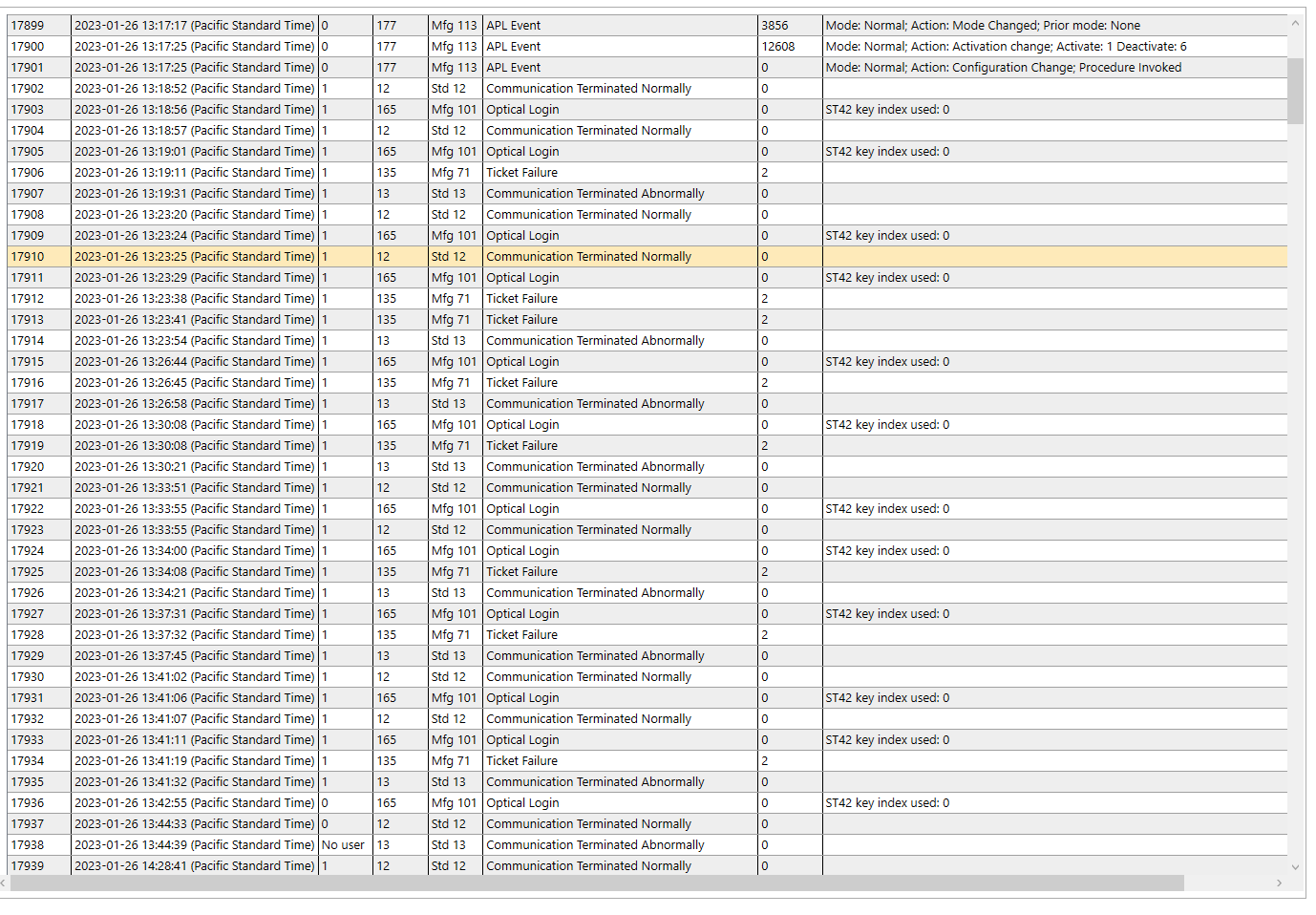This screenshot has height=915, width=1316.
Task: Click 177 code in row 17899
Action: pos(387,26)
